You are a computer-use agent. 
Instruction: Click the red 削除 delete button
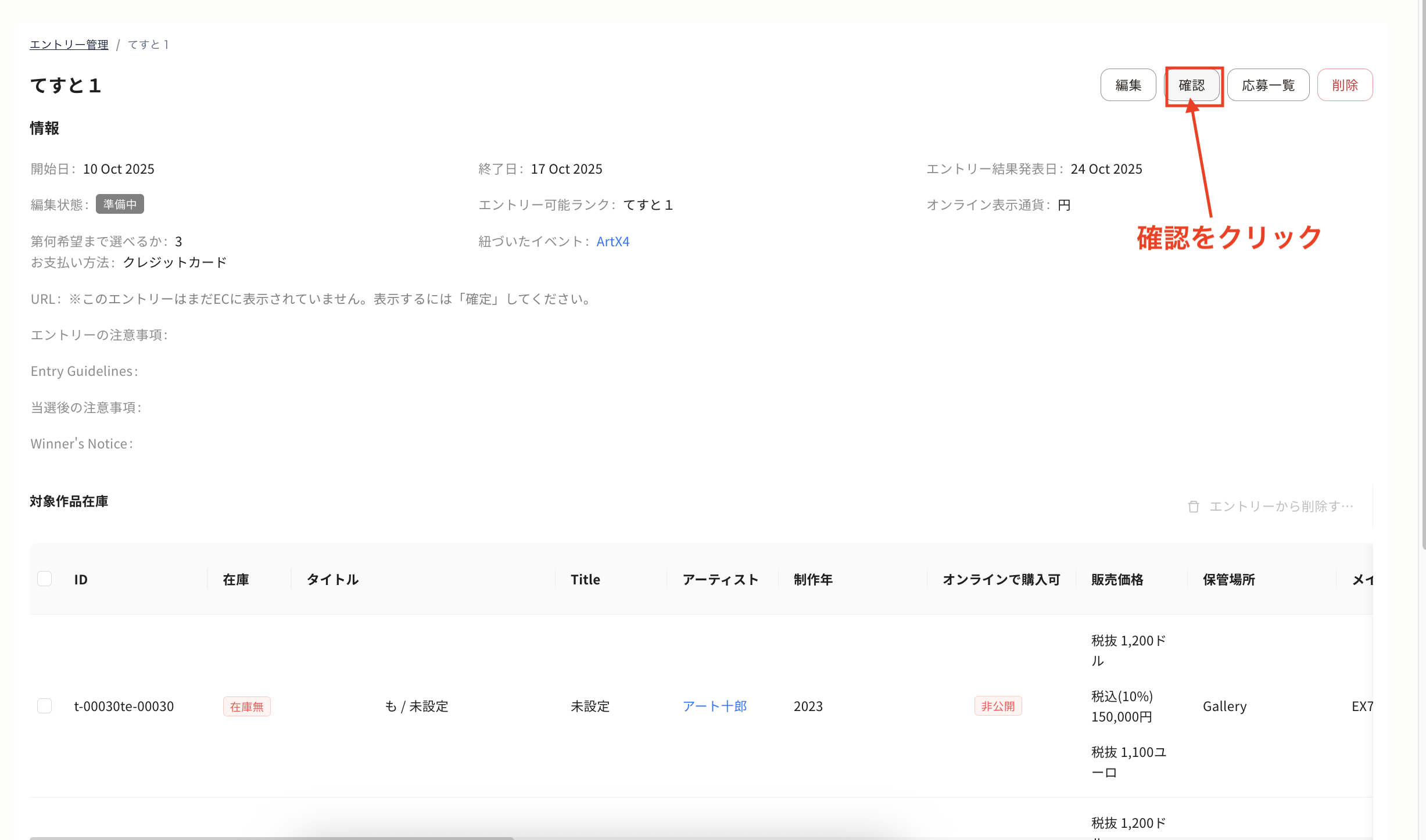(x=1345, y=85)
